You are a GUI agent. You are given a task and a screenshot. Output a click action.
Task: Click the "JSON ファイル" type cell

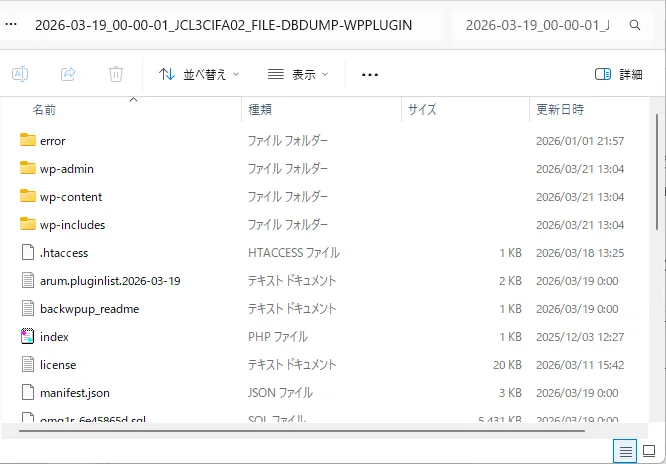(280, 393)
